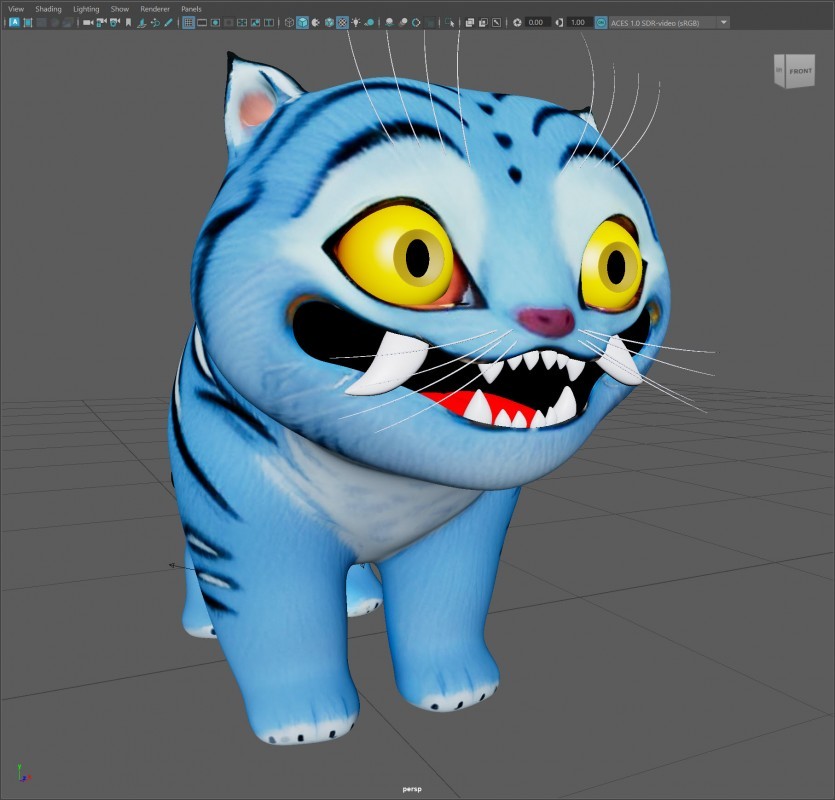Click the Film Gate icon
Image resolution: width=835 pixels, height=800 pixels.
(x=203, y=22)
